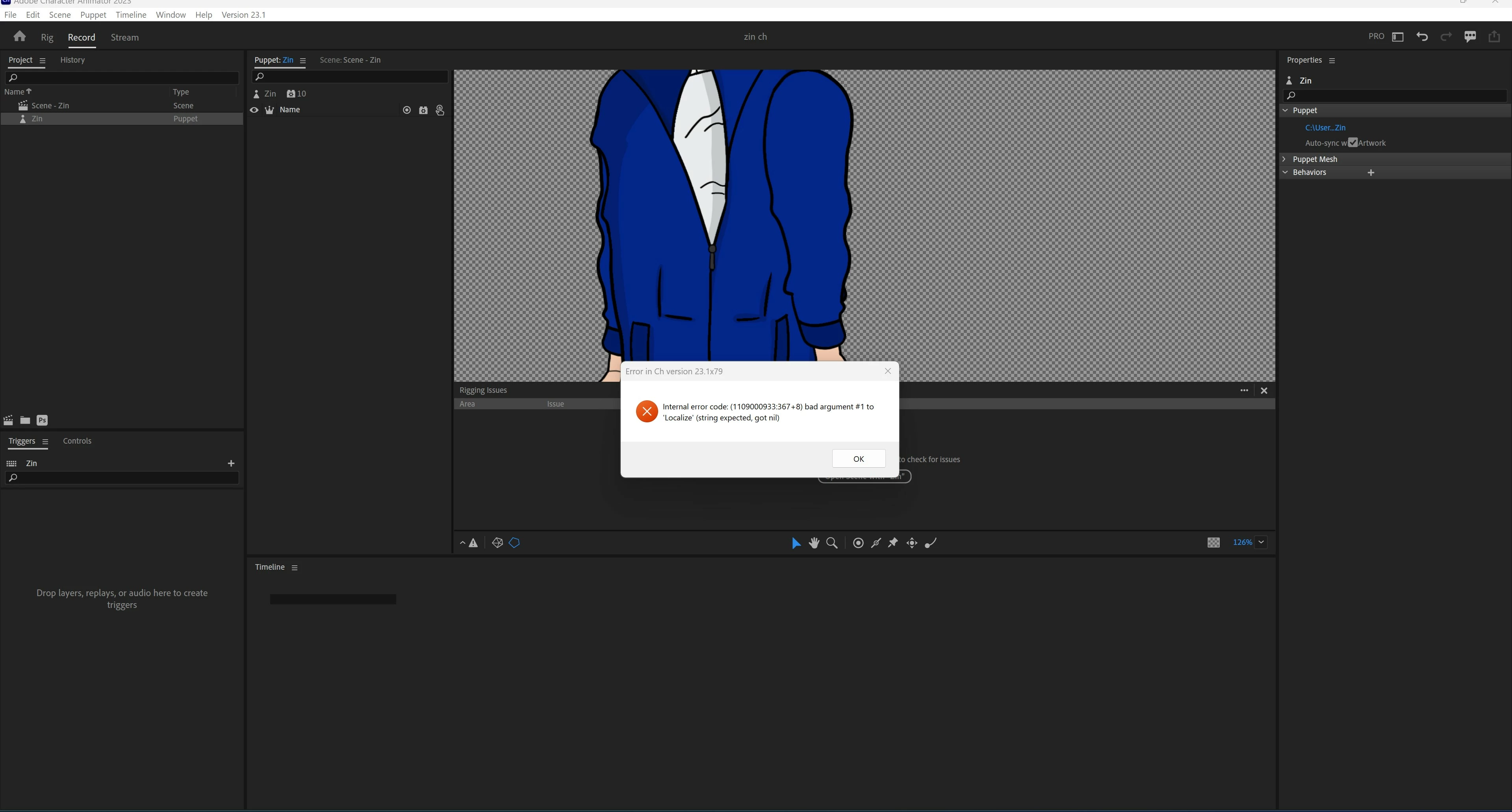The height and width of the screenshot is (812, 1512).
Task: Open the Puppet menu
Action: click(x=93, y=15)
